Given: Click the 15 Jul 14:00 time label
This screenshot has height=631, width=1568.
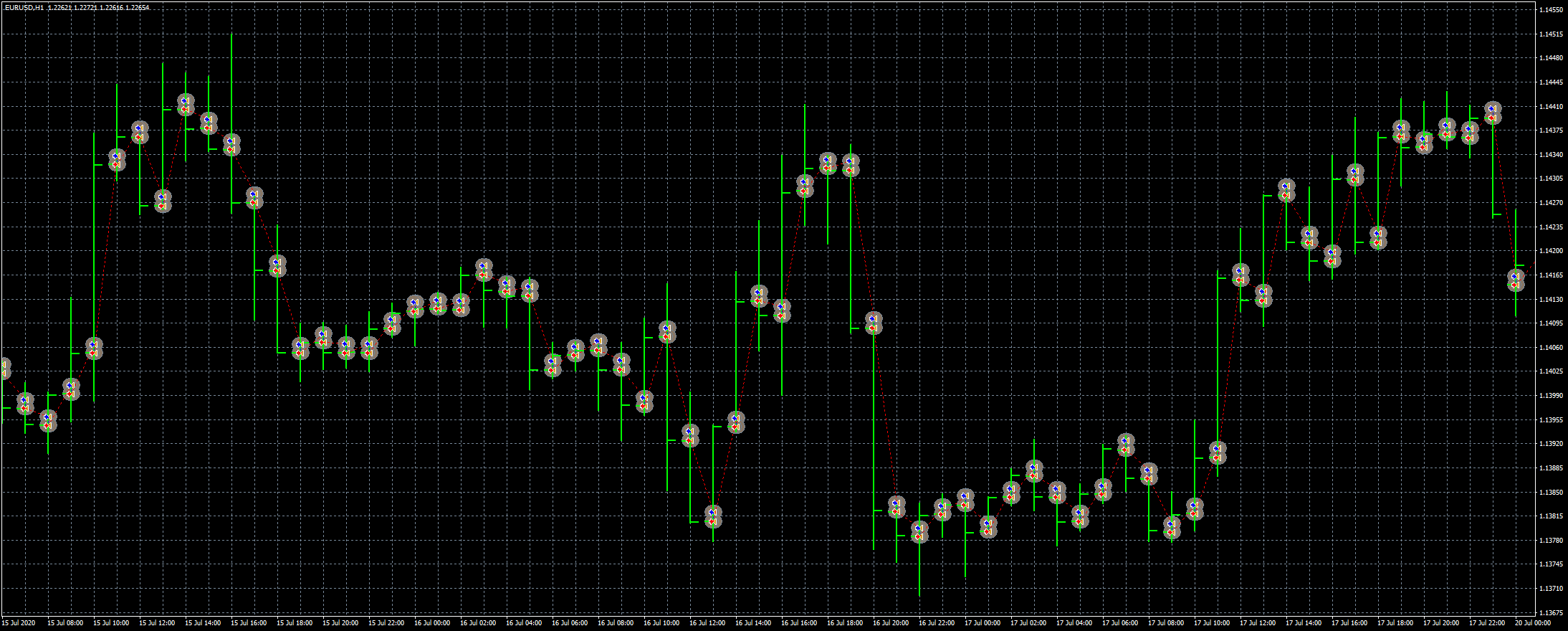Looking at the screenshot, I should [203, 623].
